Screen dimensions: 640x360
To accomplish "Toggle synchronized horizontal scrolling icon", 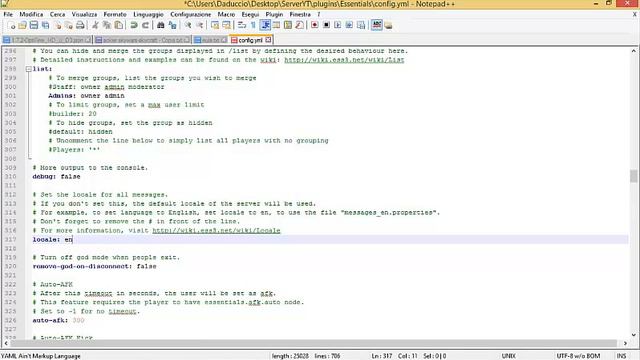I will coord(226,25).
